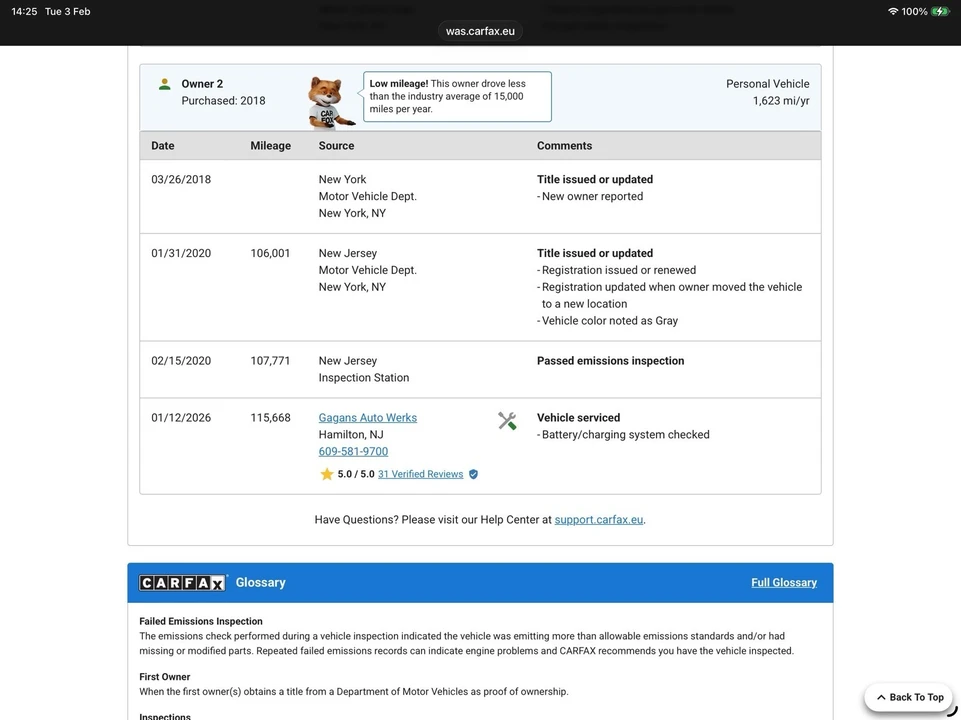
Task: Select date 01/12/2026 in table
Action: pyautogui.click(x=181, y=417)
